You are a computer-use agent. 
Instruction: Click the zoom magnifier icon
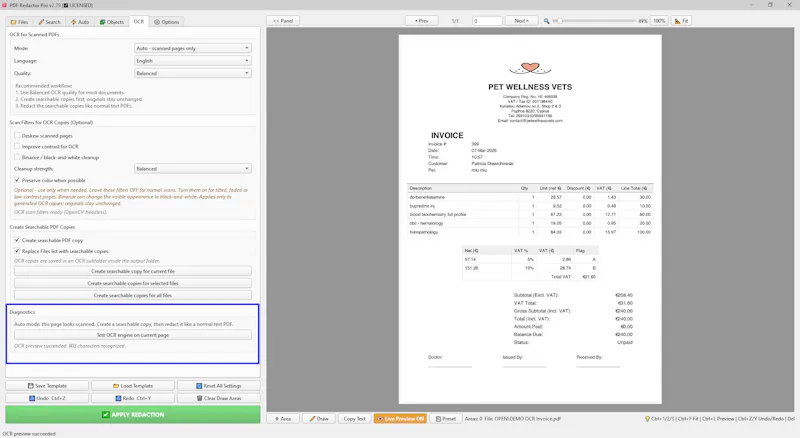click(x=546, y=21)
